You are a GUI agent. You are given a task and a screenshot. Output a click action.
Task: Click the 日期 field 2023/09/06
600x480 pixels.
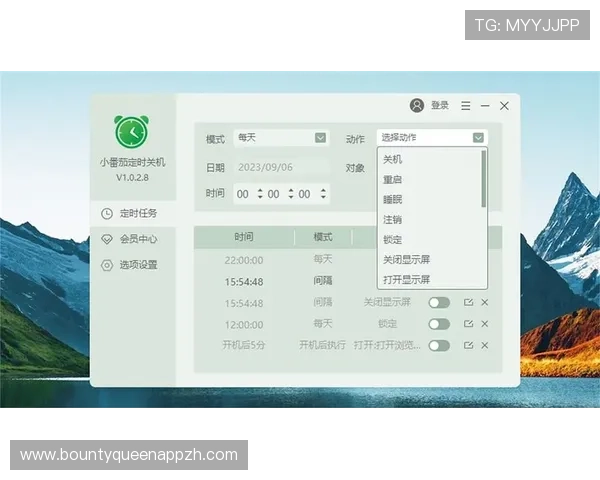(281, 167)
